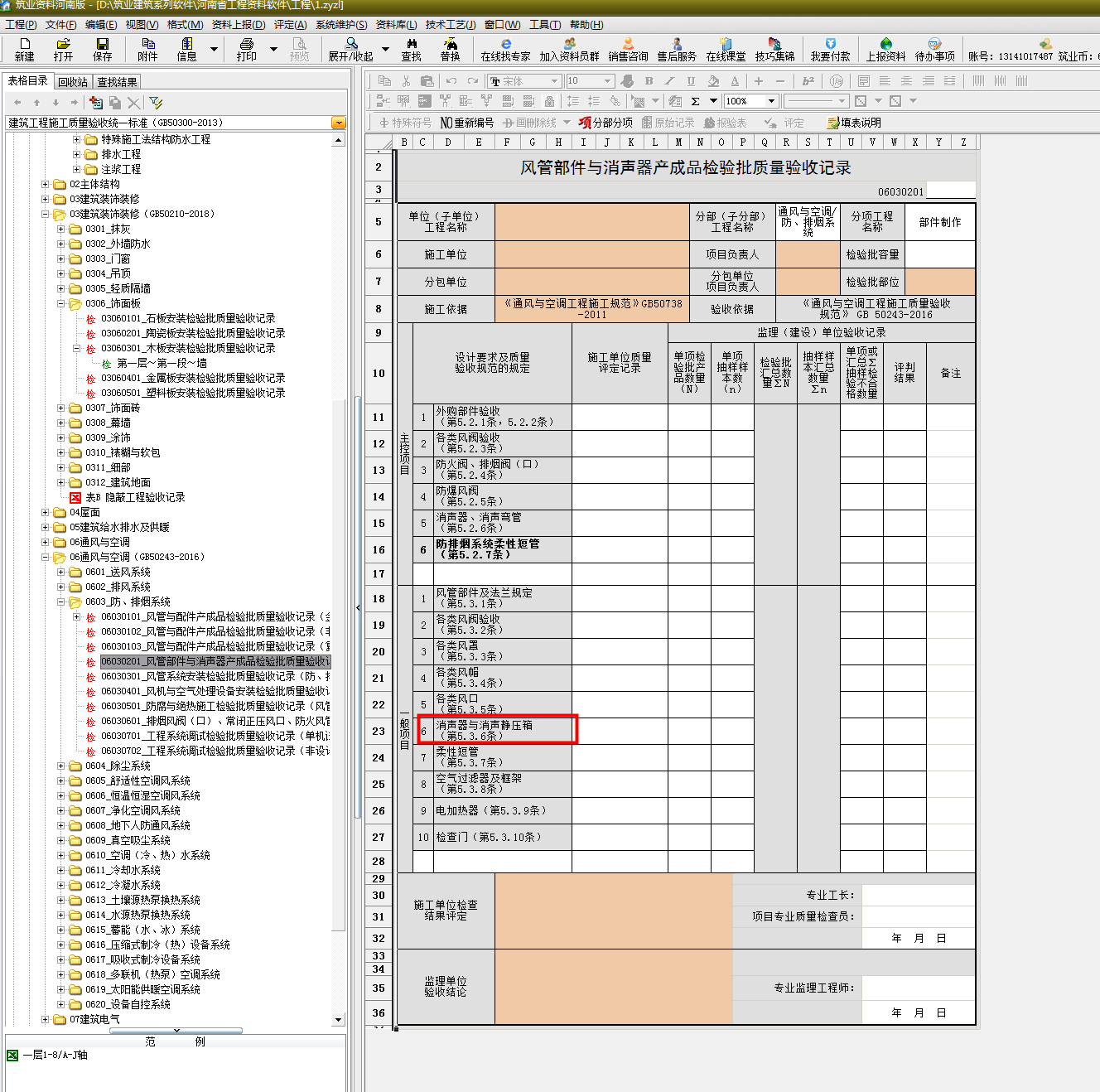The height and width of the screenshot is (1092, 1100).
Task: Click the filter funnel icon in directory toolbar
Action: 156,102
